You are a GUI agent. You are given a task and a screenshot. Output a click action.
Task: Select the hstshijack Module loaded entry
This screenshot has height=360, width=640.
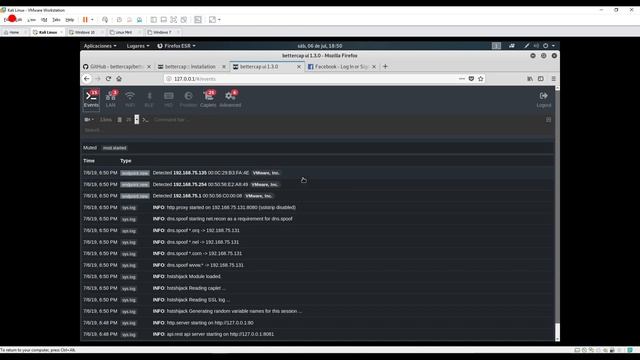318,277
